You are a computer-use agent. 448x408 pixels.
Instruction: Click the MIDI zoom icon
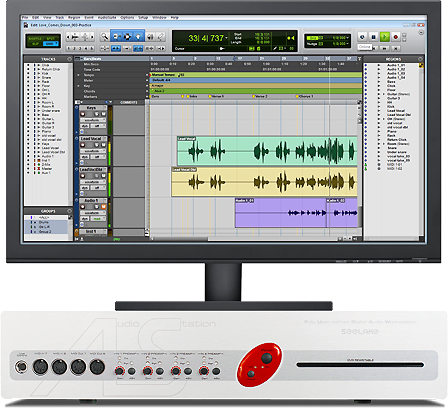(85, 37)
